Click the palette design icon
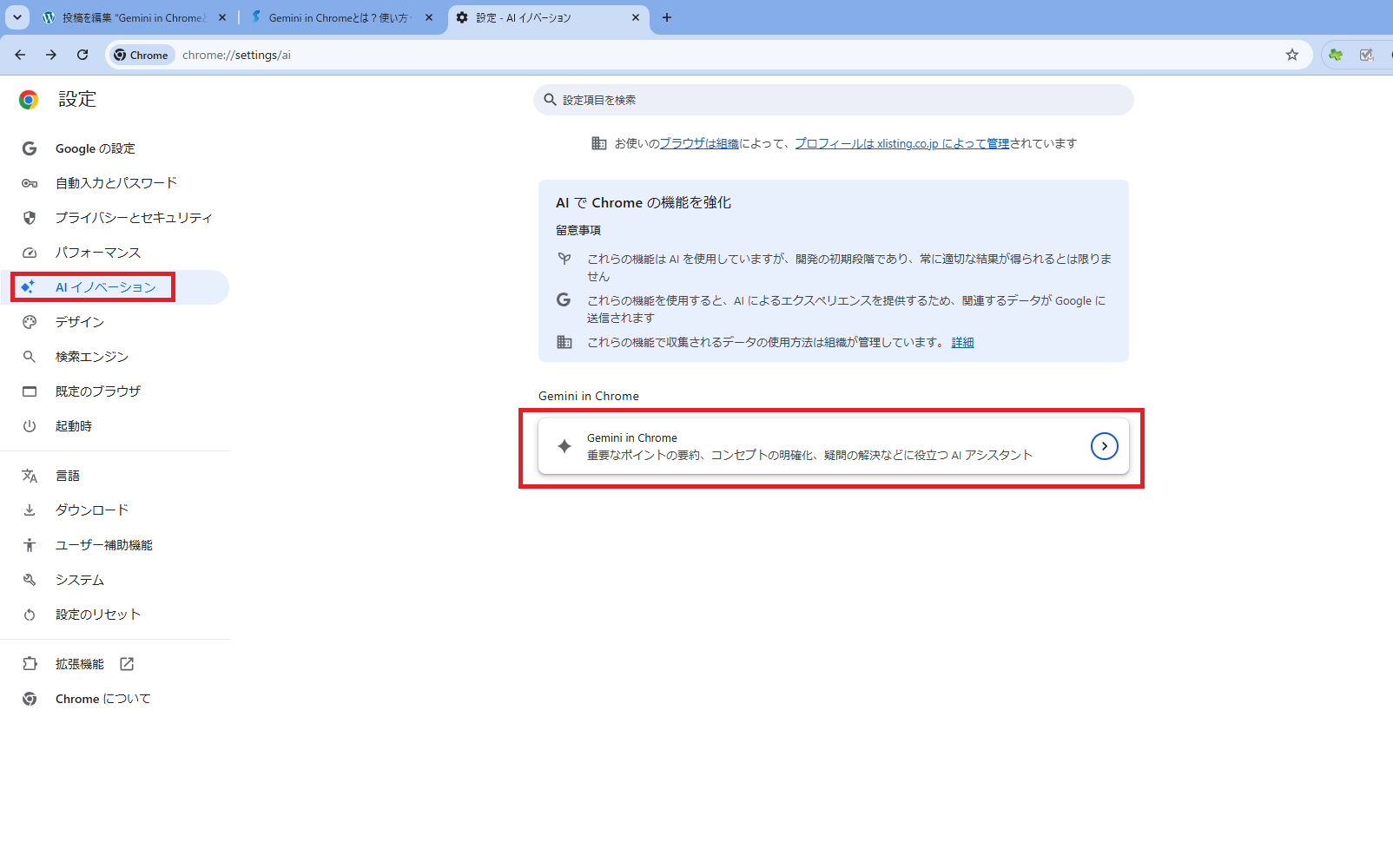Image resolution: width=1393 pixels, height=868 pixels. tap(30, 322)
